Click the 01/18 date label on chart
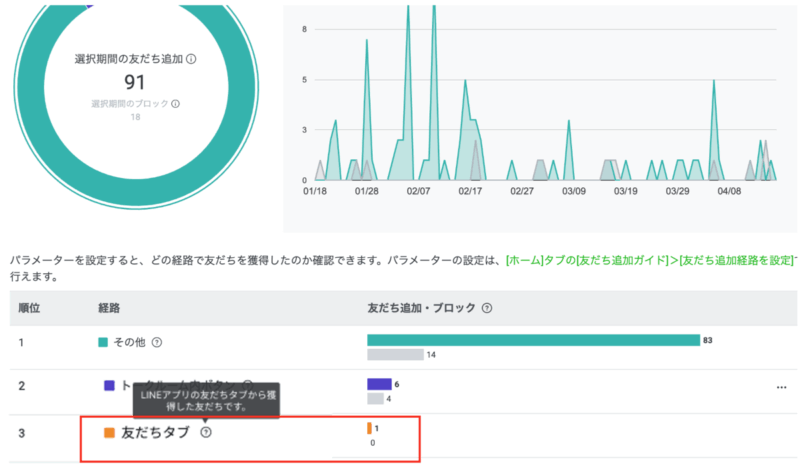Image resolution: width=800 pixels, height=471 pixels. [x=315, y=191]
